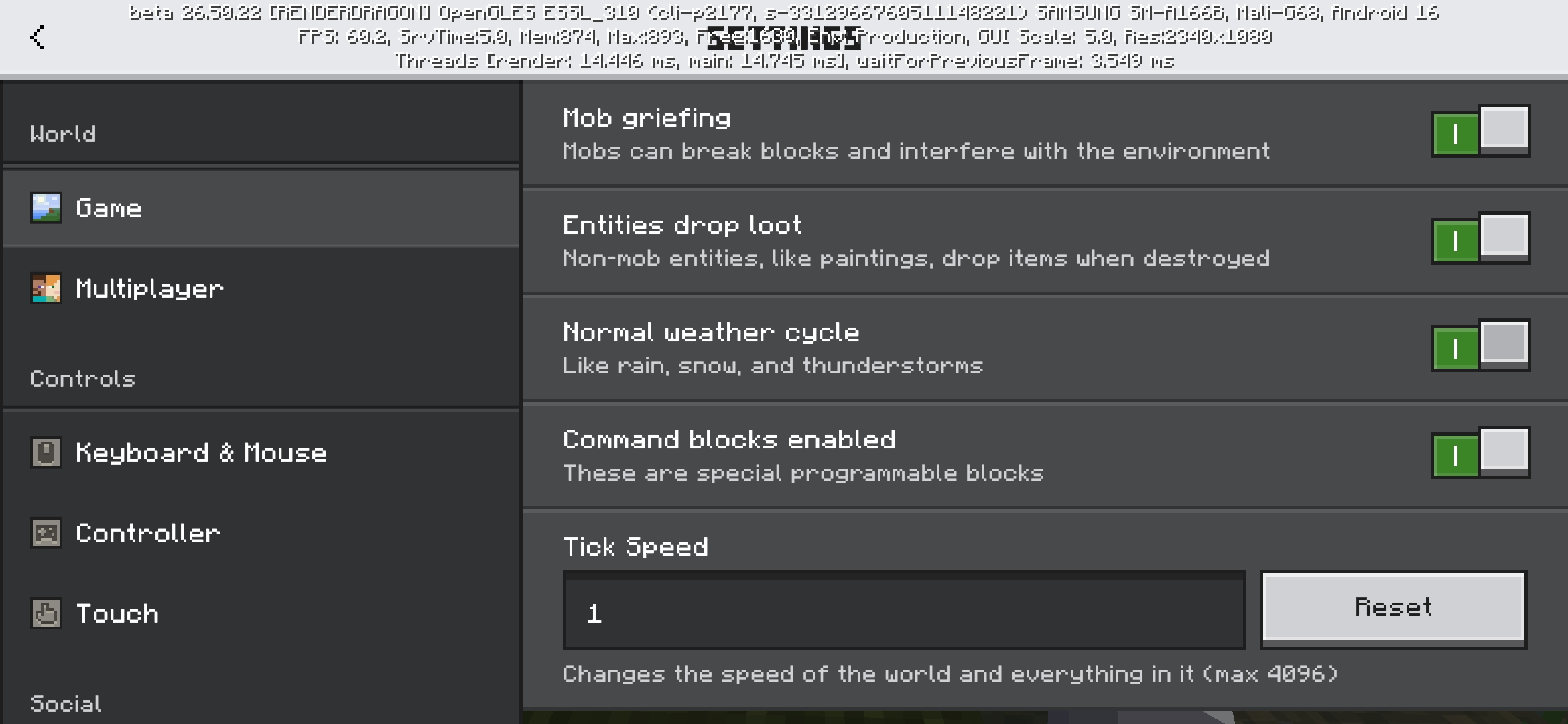Viewport: 1568px width, 724px height.
Task: Click the Command blocks enabled label
Action: [729, 440]
